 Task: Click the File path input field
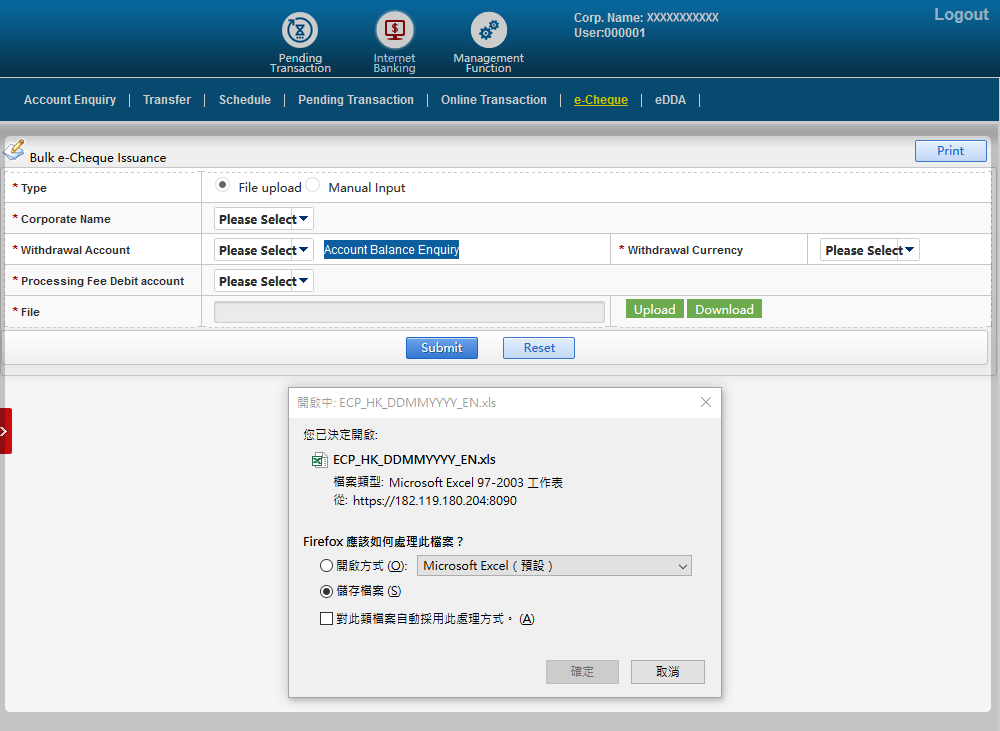coord(409,312)
